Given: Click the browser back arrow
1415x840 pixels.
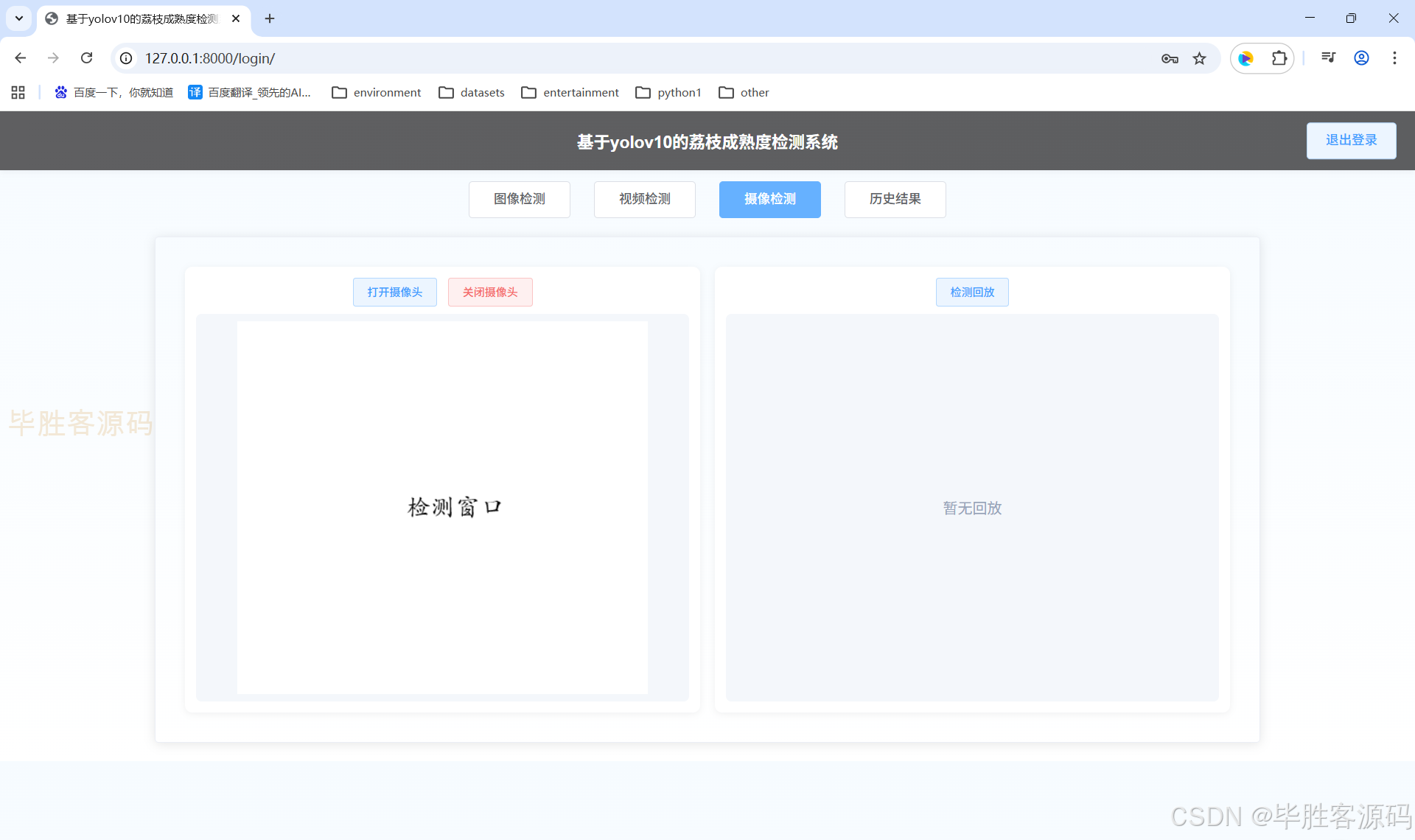Looking at the screenshot, I should pos(21,58).
